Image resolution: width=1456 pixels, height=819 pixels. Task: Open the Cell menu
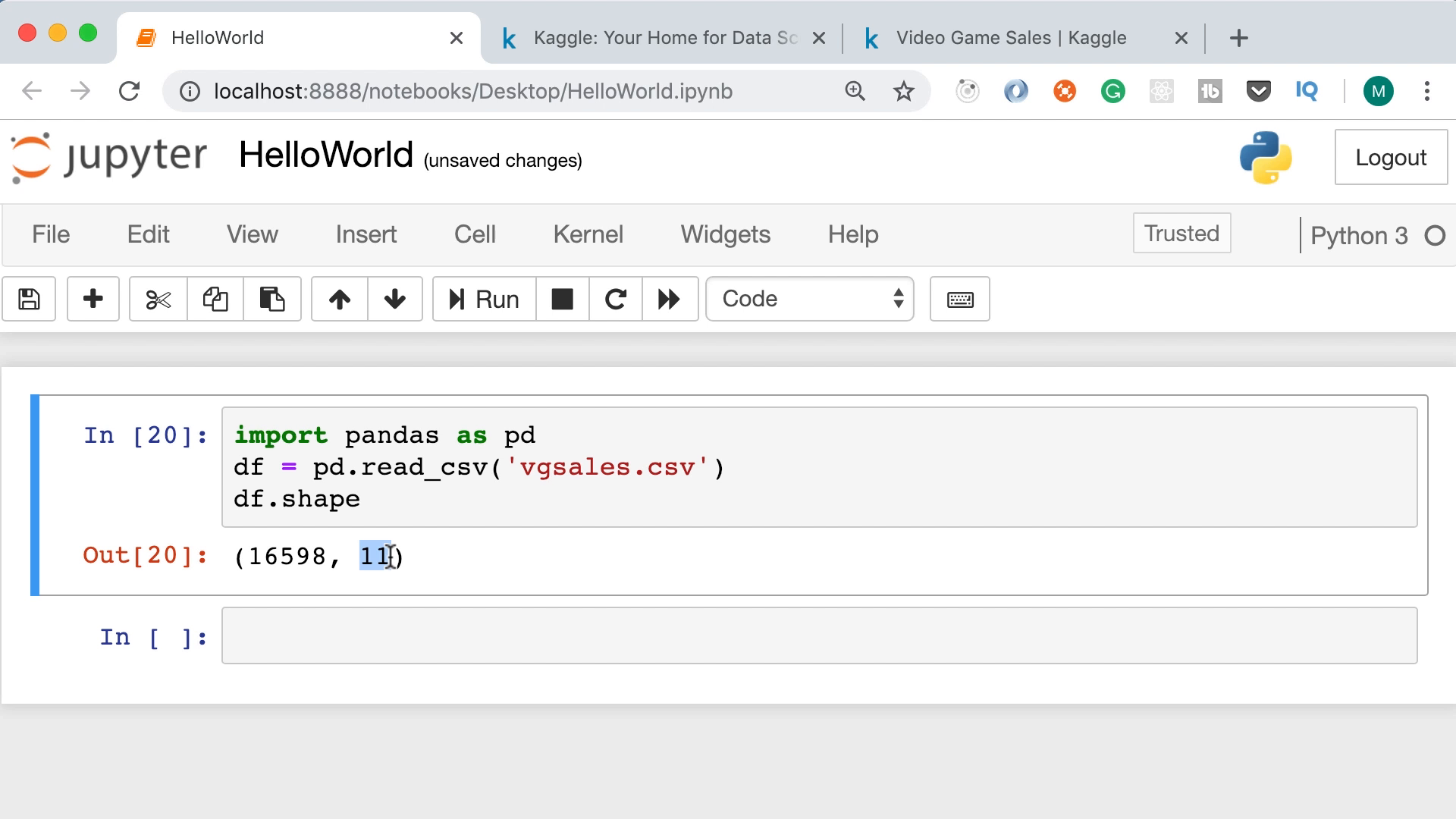coord(475,234)
